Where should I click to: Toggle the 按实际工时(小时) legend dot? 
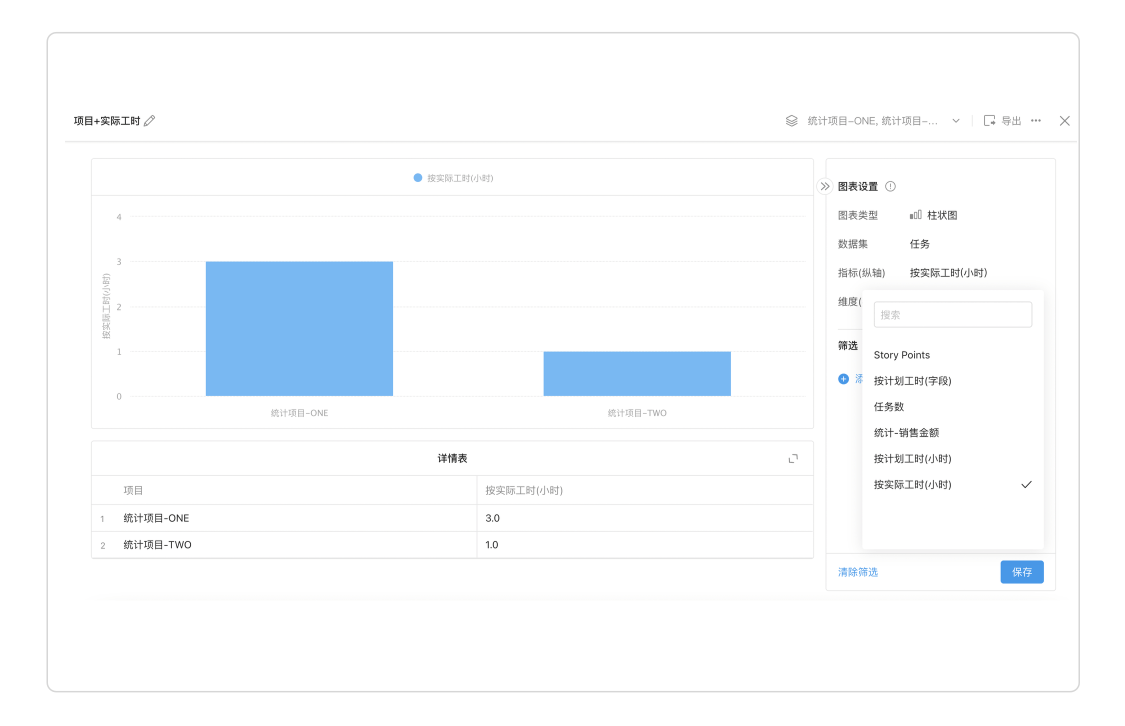pos(418,178)
